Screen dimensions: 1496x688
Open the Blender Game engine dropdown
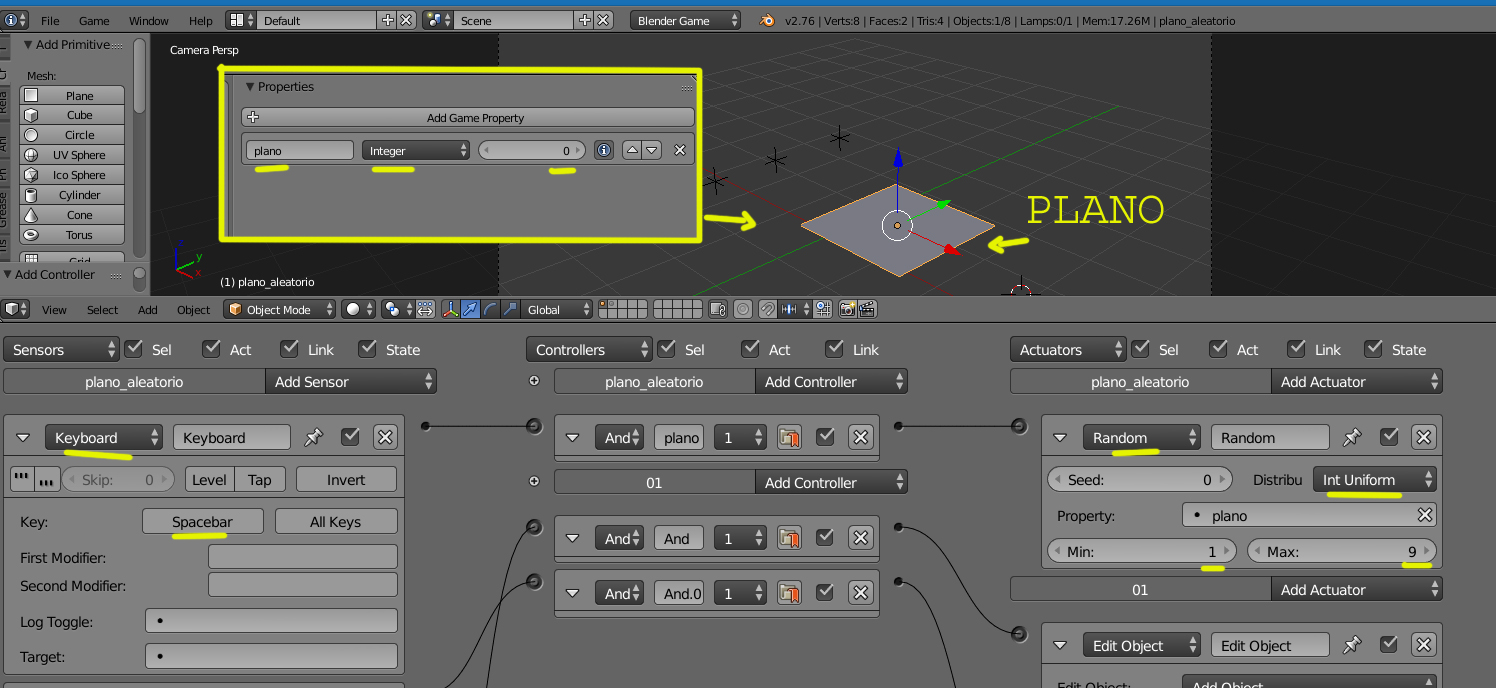686,20
